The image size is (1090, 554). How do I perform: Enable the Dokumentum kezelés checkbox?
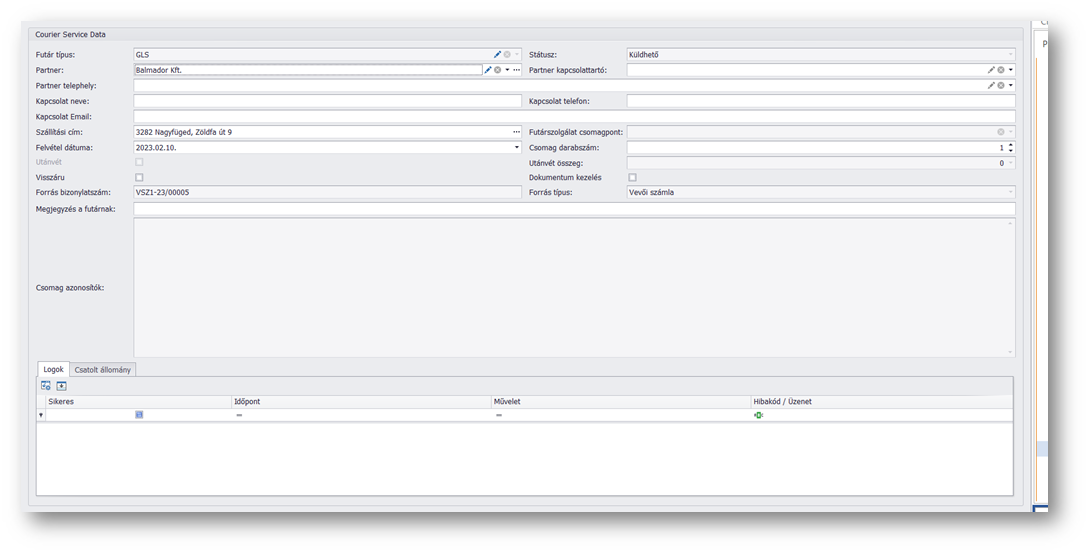click(632, 177)
